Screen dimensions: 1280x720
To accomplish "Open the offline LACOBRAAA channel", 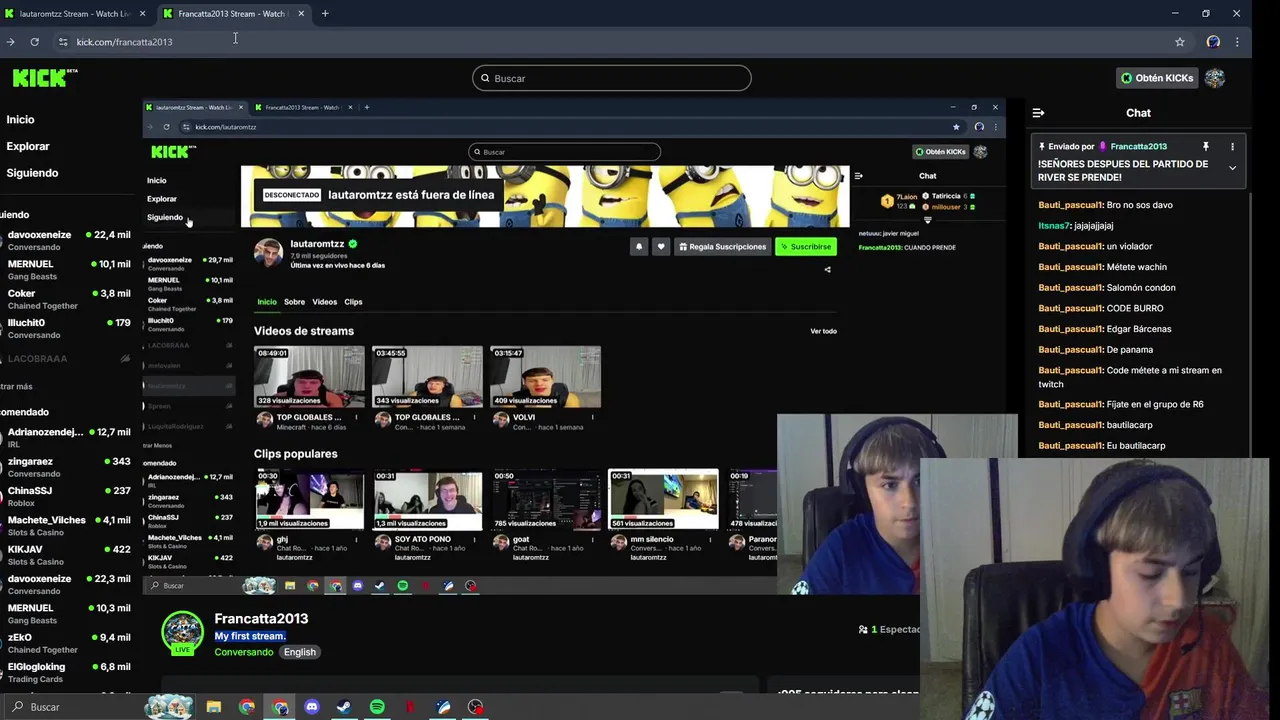I will pyautogui.click(x=66, y=358).
